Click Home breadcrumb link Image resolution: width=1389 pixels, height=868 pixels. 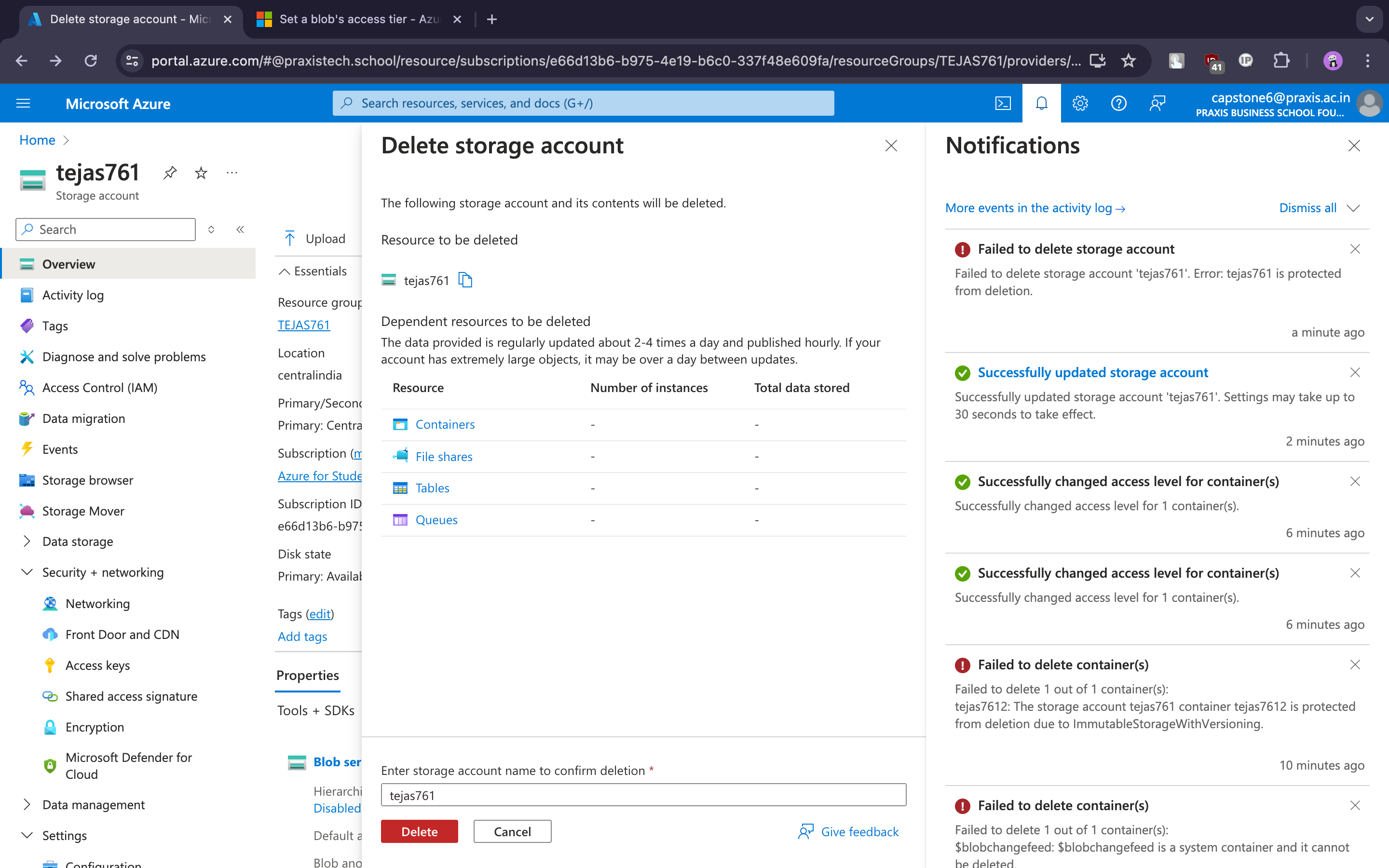[x=37, y=140]
